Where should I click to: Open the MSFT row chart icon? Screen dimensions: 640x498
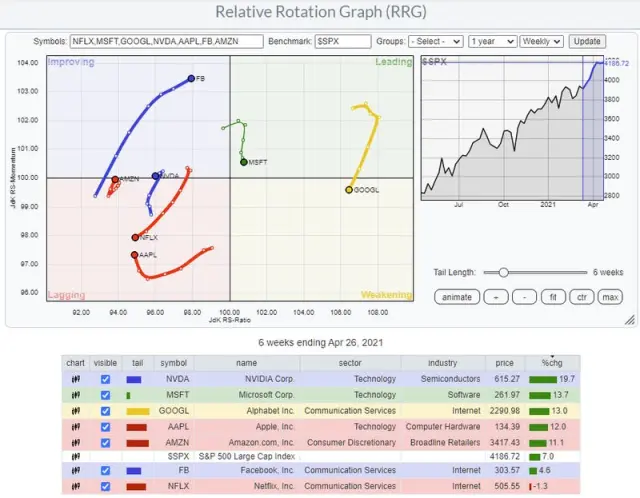[x=76, y=395]
